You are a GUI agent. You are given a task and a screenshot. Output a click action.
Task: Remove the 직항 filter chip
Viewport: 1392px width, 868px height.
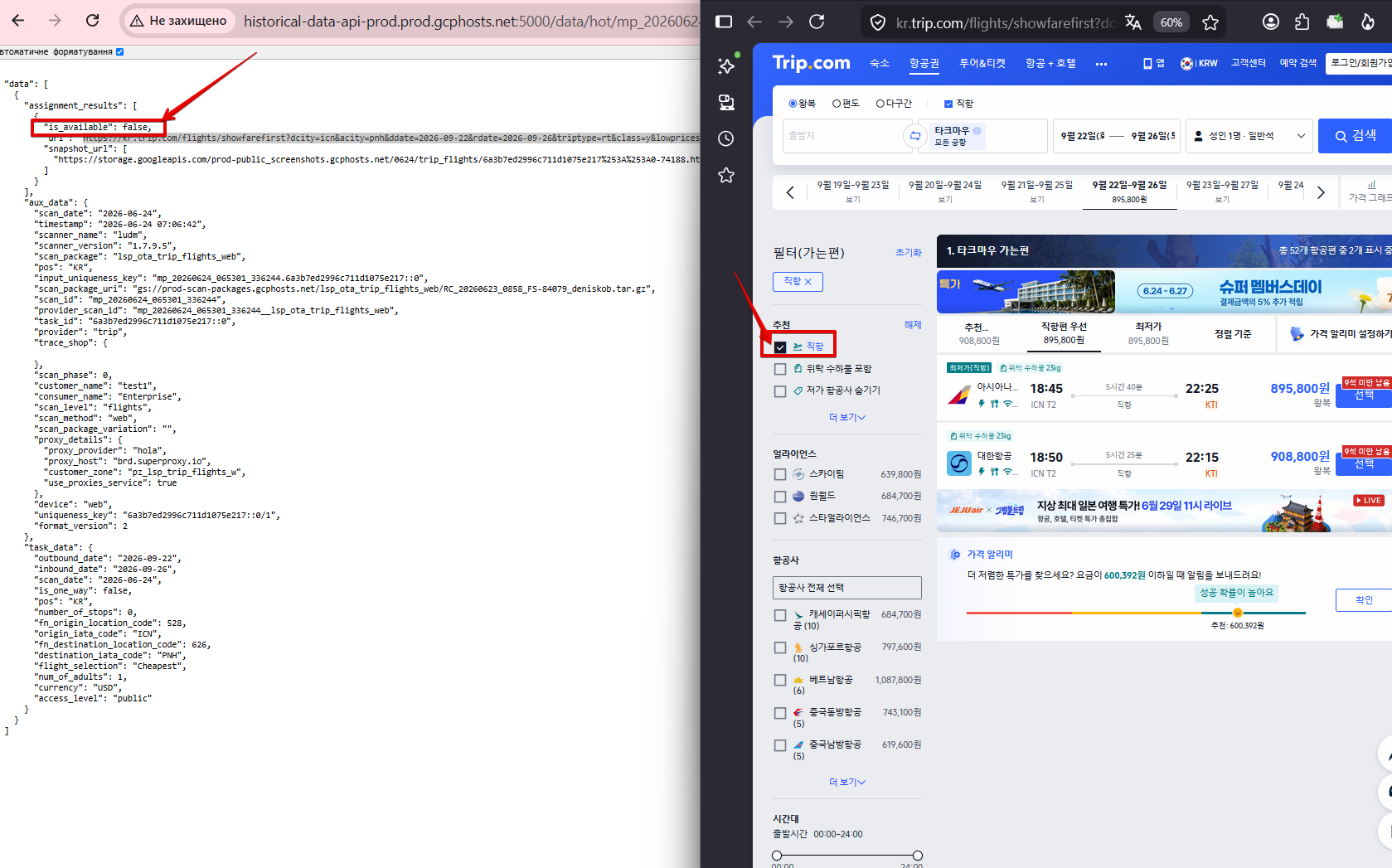coord(798,282)
